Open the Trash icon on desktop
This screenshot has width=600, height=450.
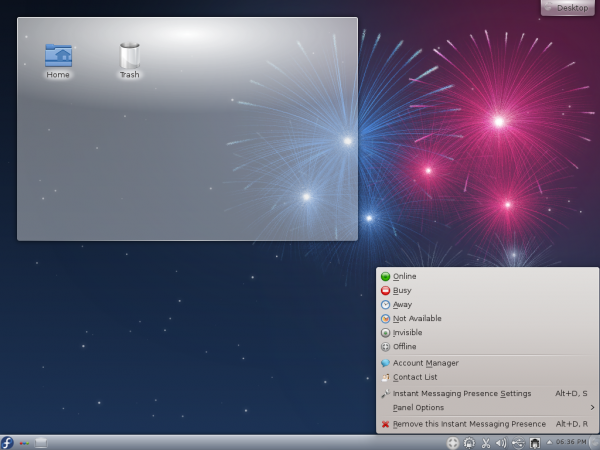[130, 56]
